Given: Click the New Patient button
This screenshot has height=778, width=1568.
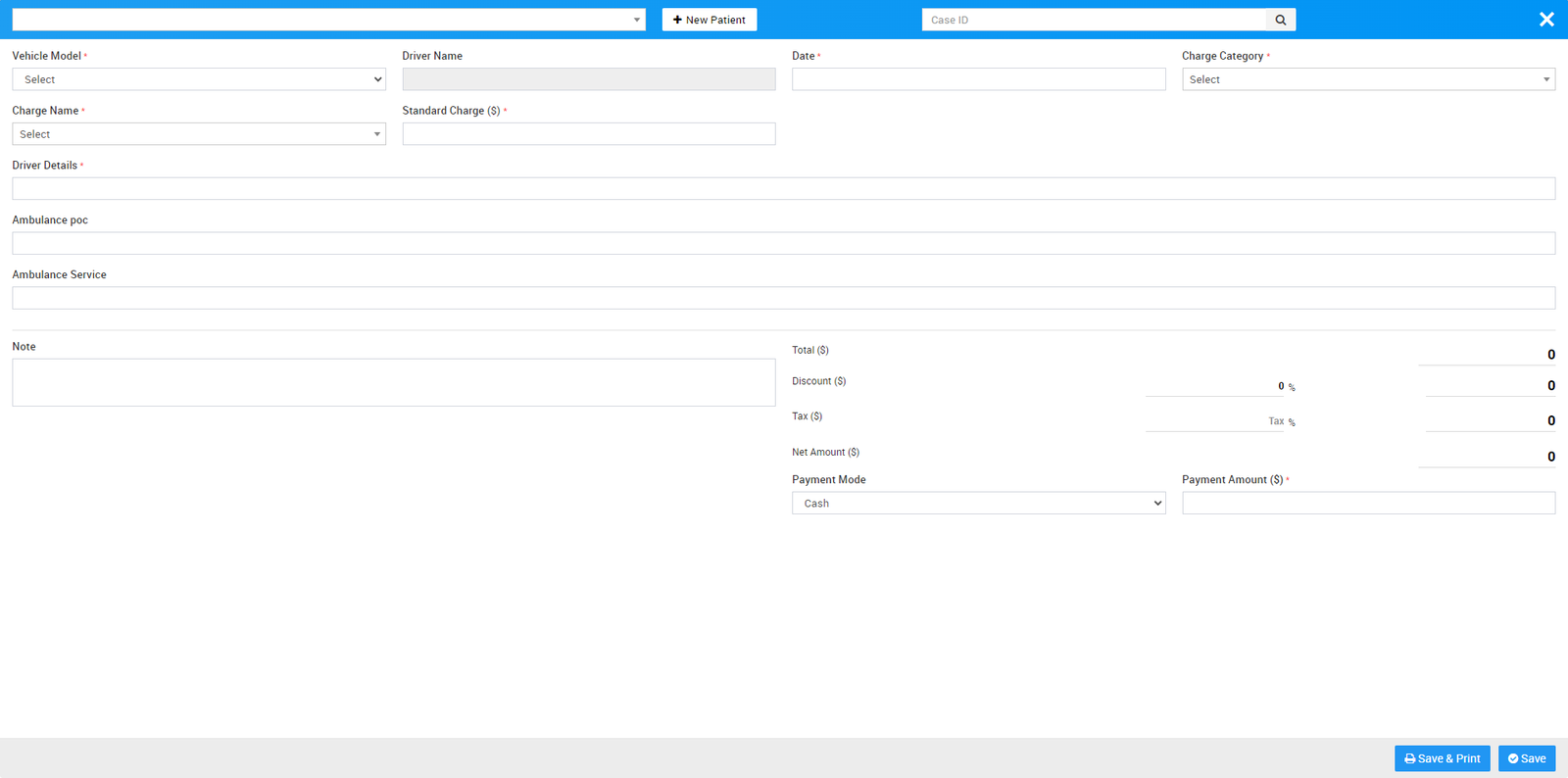Looking at the screenshot, I should click(709, 20).
